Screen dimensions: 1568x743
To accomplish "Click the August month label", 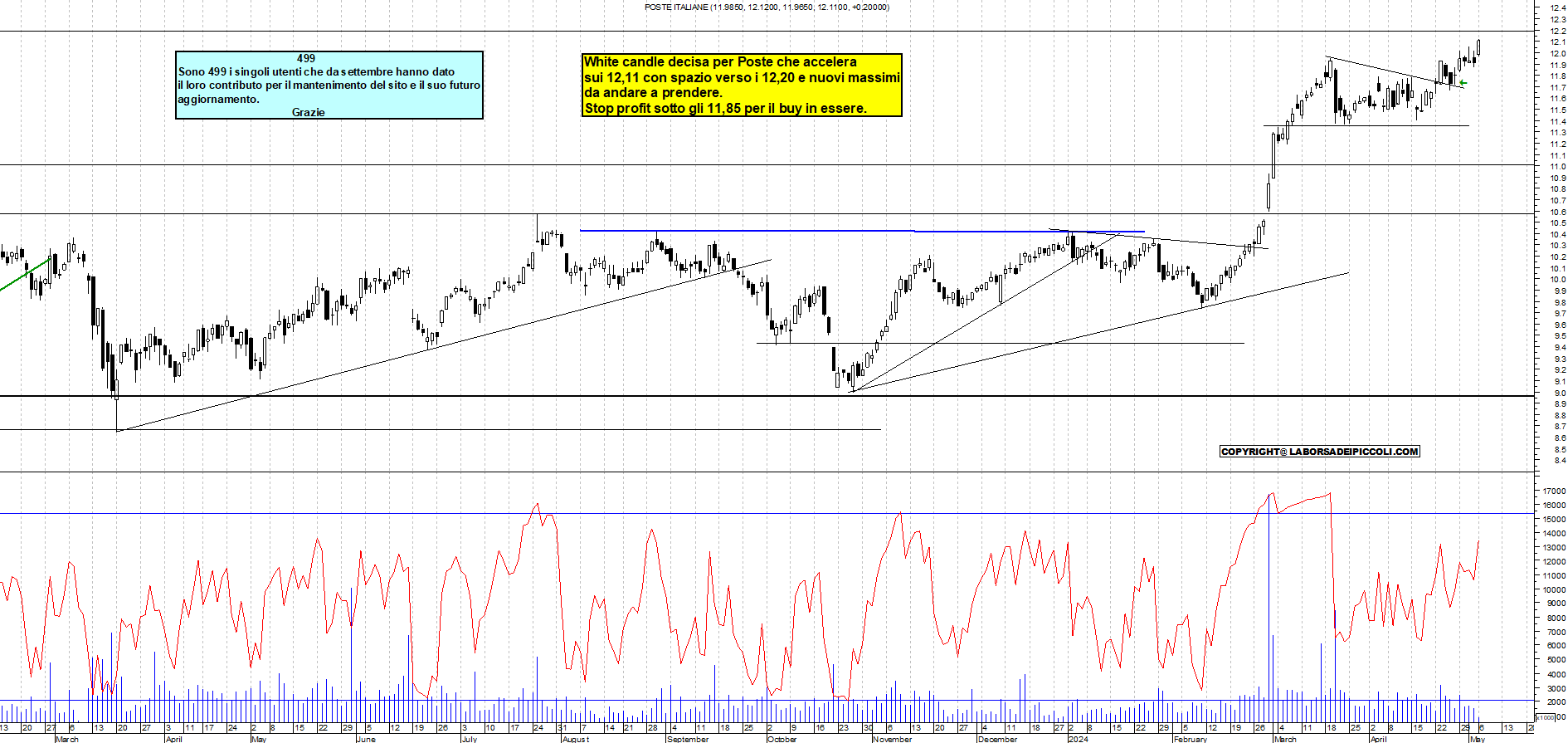I will 576,739.
